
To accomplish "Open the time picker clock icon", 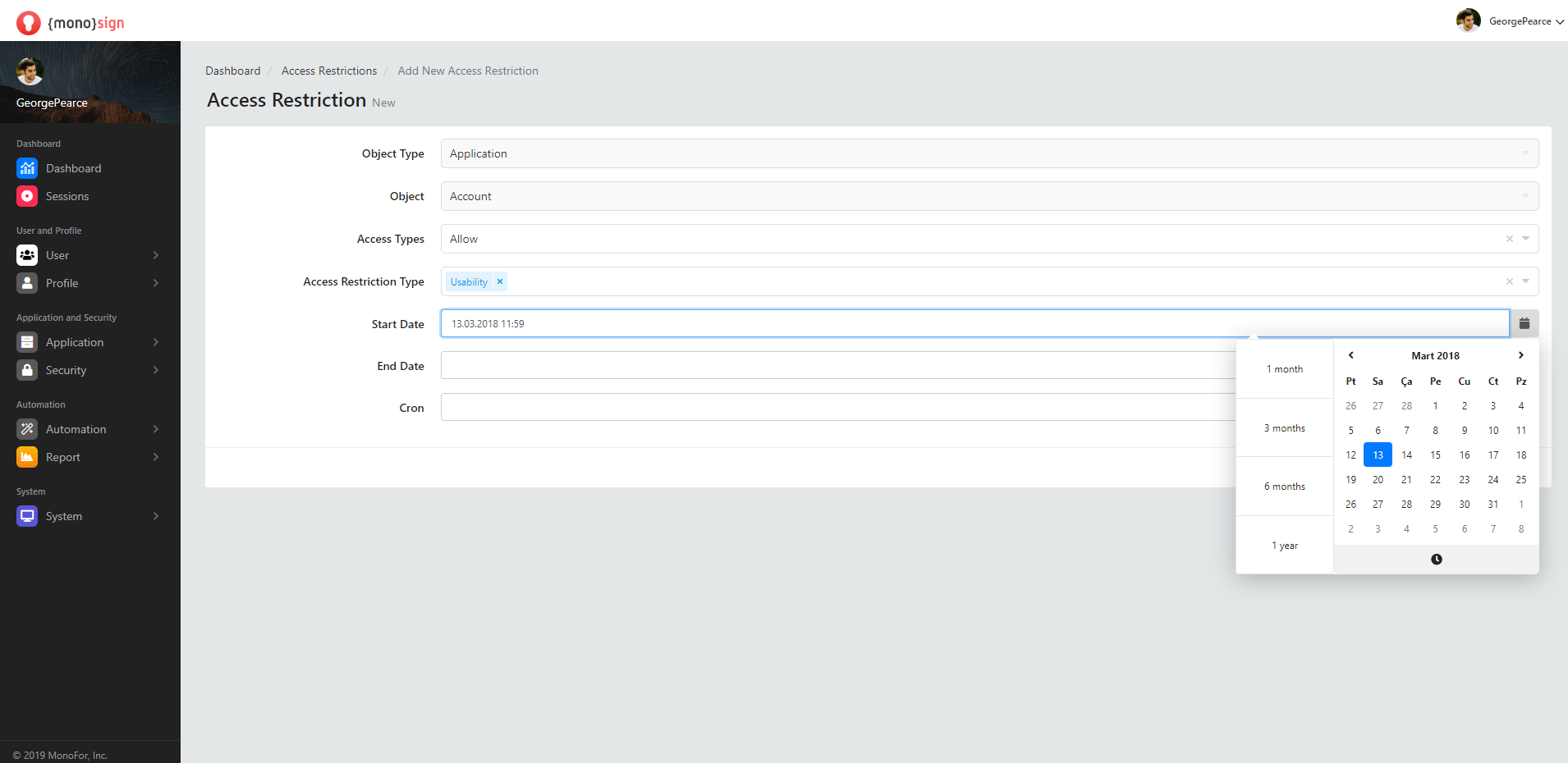I will click(x=1436, y=560).
